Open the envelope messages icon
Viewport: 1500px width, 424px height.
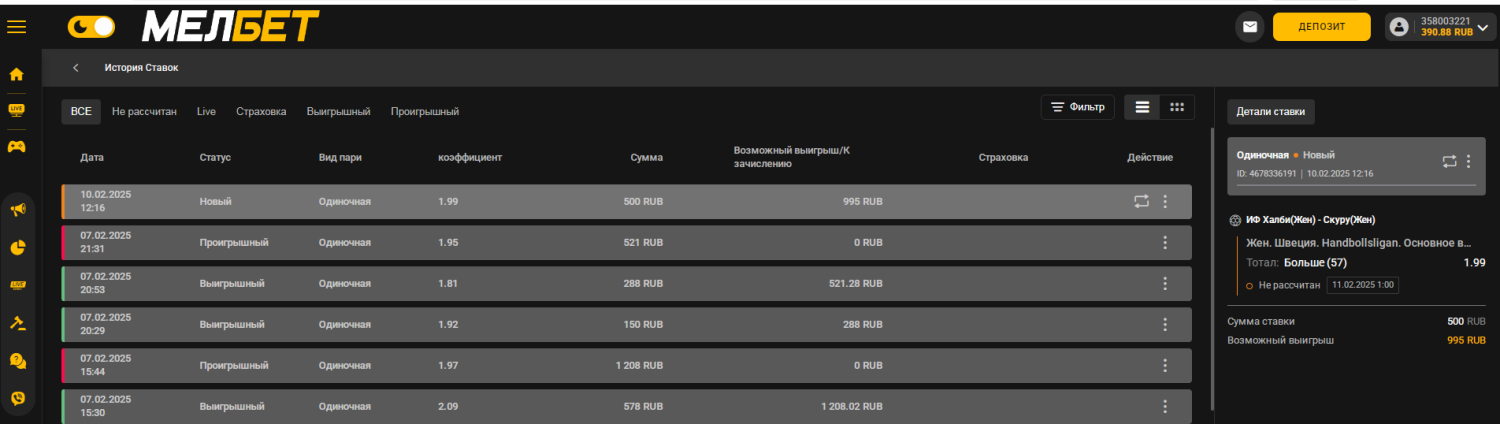1250,27
